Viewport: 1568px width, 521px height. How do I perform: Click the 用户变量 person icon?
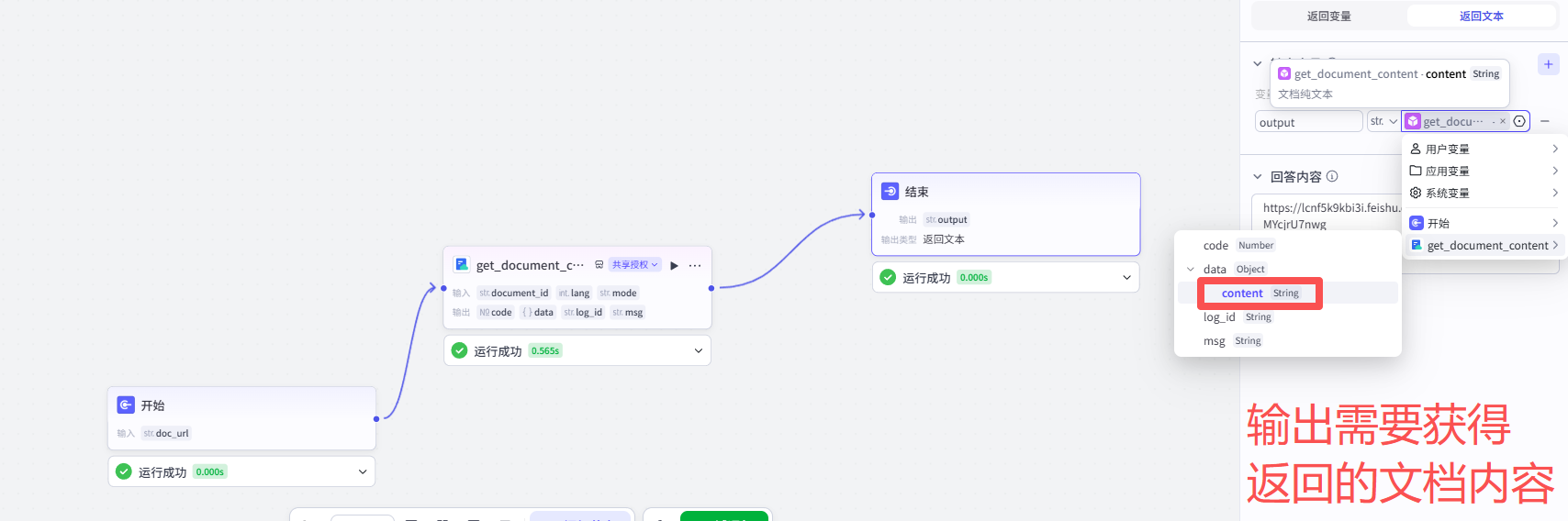tap(1416, 149)
